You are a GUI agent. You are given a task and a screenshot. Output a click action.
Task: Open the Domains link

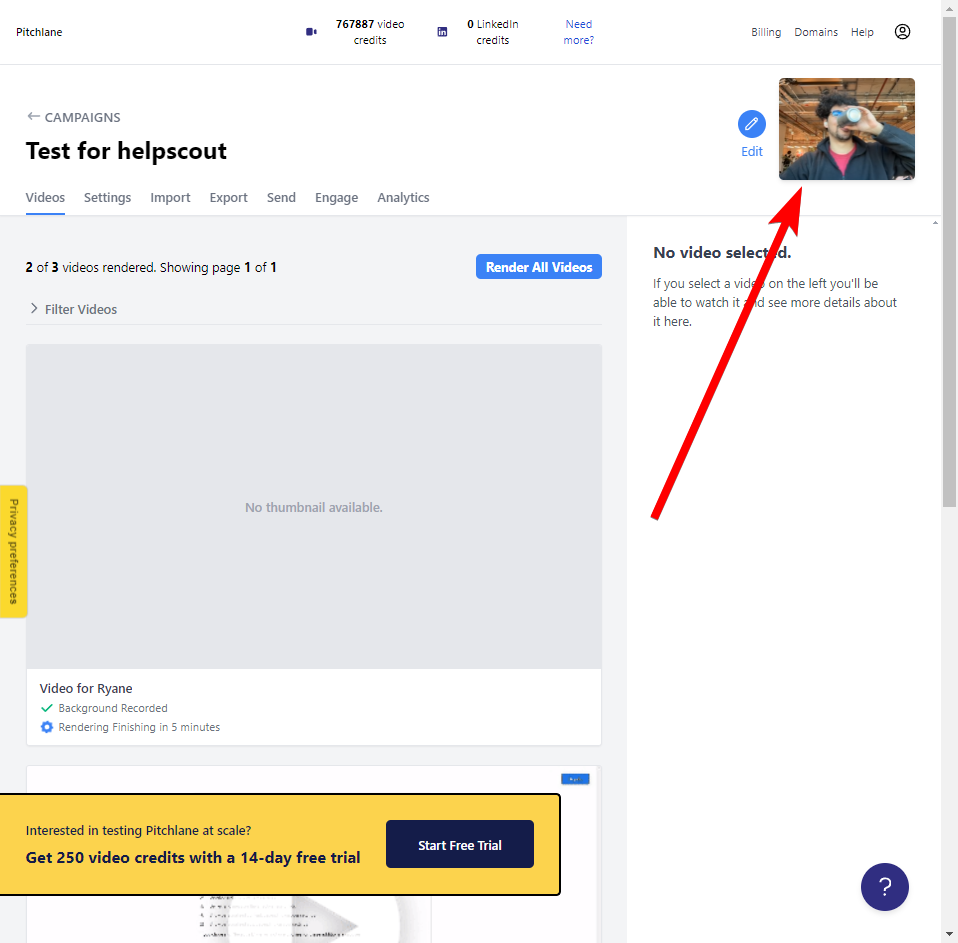tap(816, 32)
